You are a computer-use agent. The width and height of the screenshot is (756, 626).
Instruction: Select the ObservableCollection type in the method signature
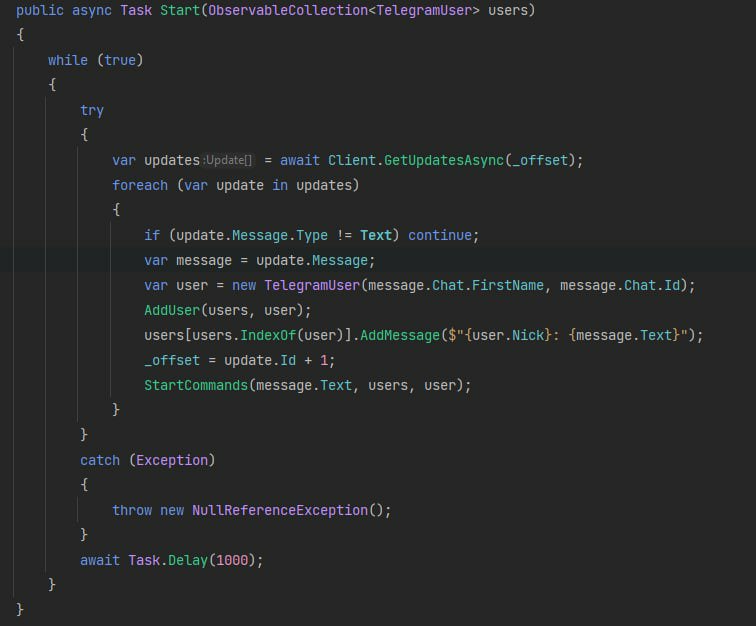pos(288,10)
